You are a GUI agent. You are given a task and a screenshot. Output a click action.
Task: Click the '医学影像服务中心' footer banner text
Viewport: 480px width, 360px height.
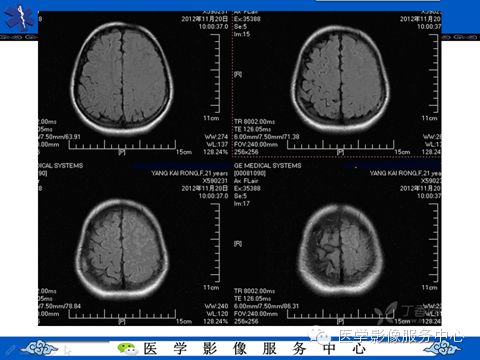click(x=255, y=349)
